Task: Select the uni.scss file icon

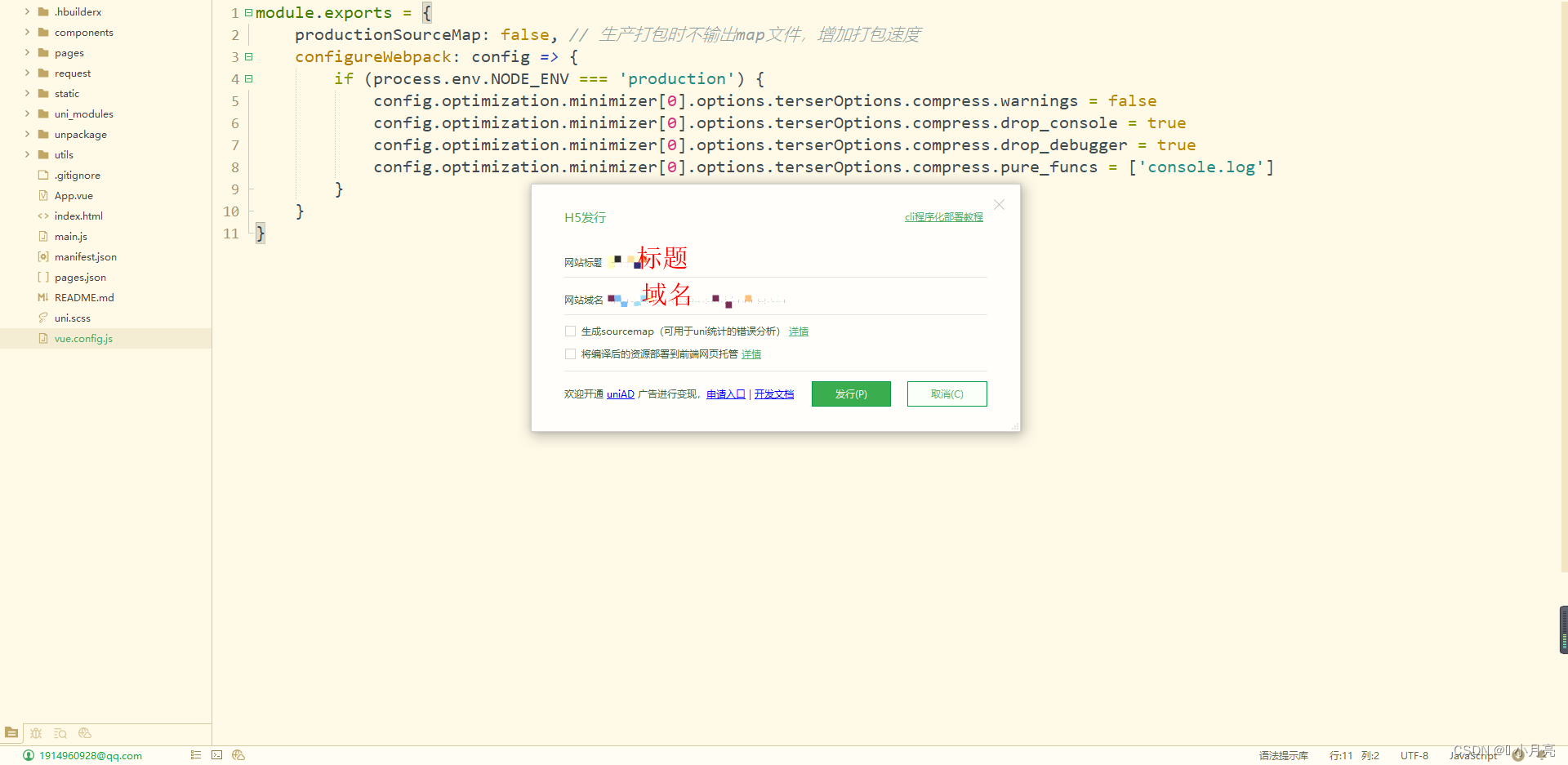Action: click(x=43, y=318)
